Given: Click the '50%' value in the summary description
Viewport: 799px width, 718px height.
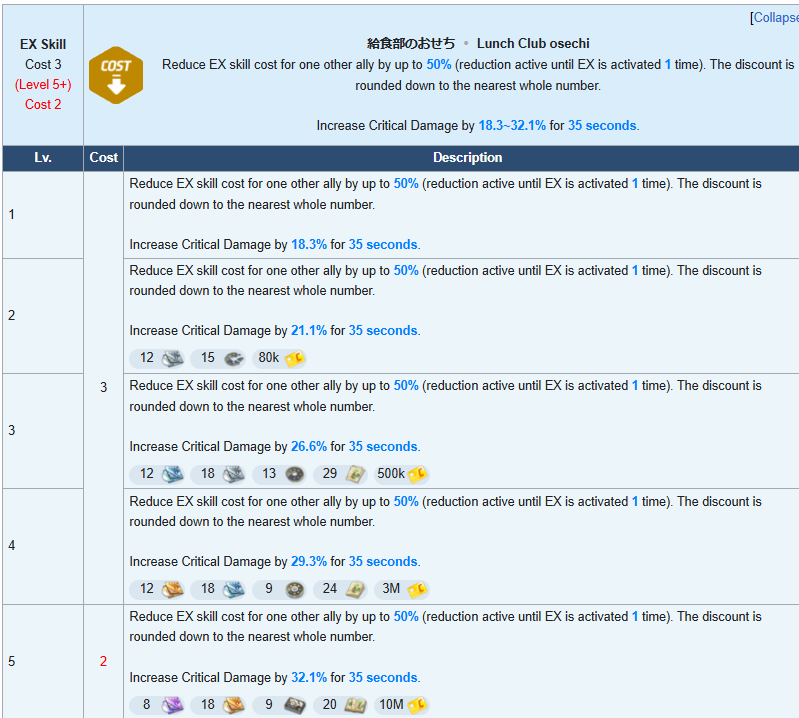Looking at the screenshot, I should [x=439, y=65].
